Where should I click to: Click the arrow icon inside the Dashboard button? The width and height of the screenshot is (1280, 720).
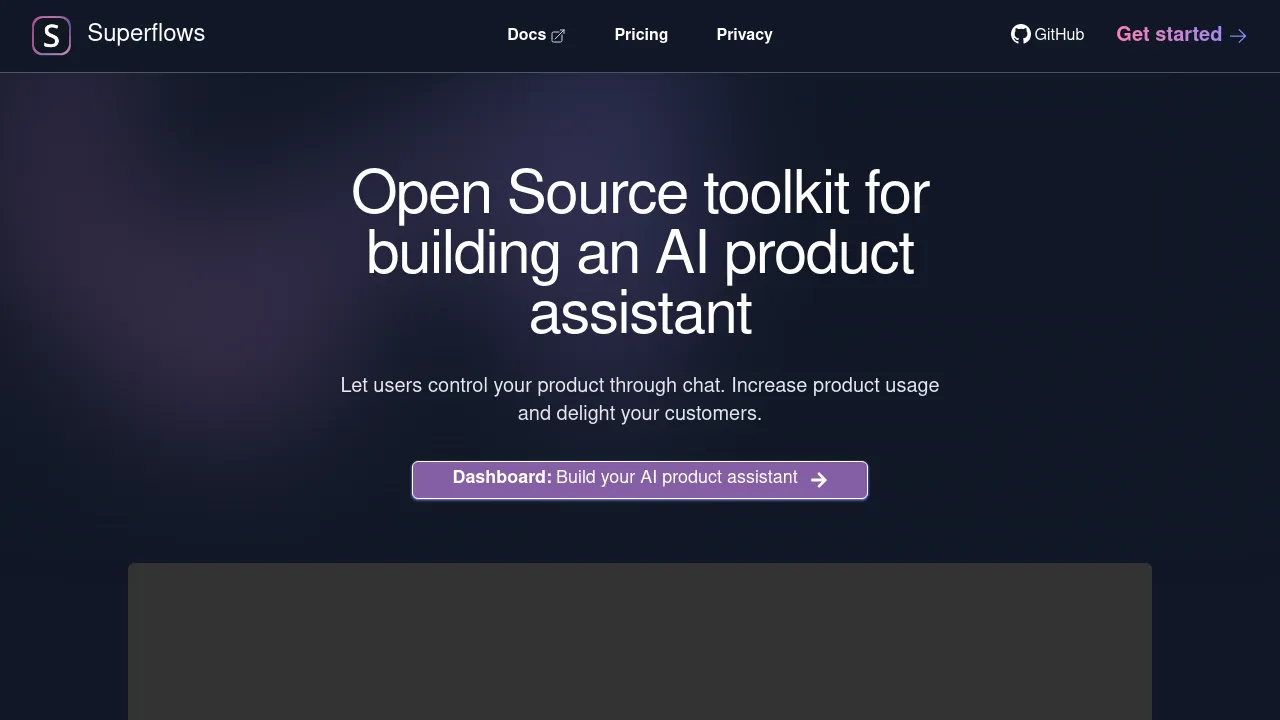pos(818,479)
